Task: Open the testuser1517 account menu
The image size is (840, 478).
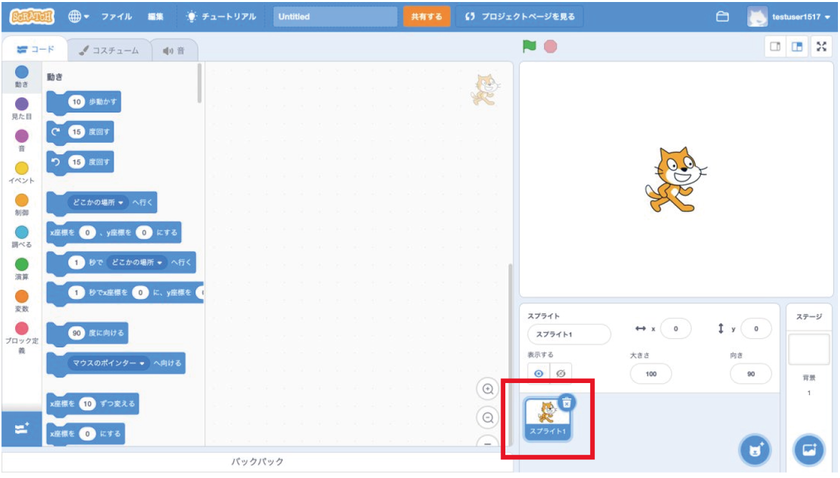Action: click(x=789, y=17)
